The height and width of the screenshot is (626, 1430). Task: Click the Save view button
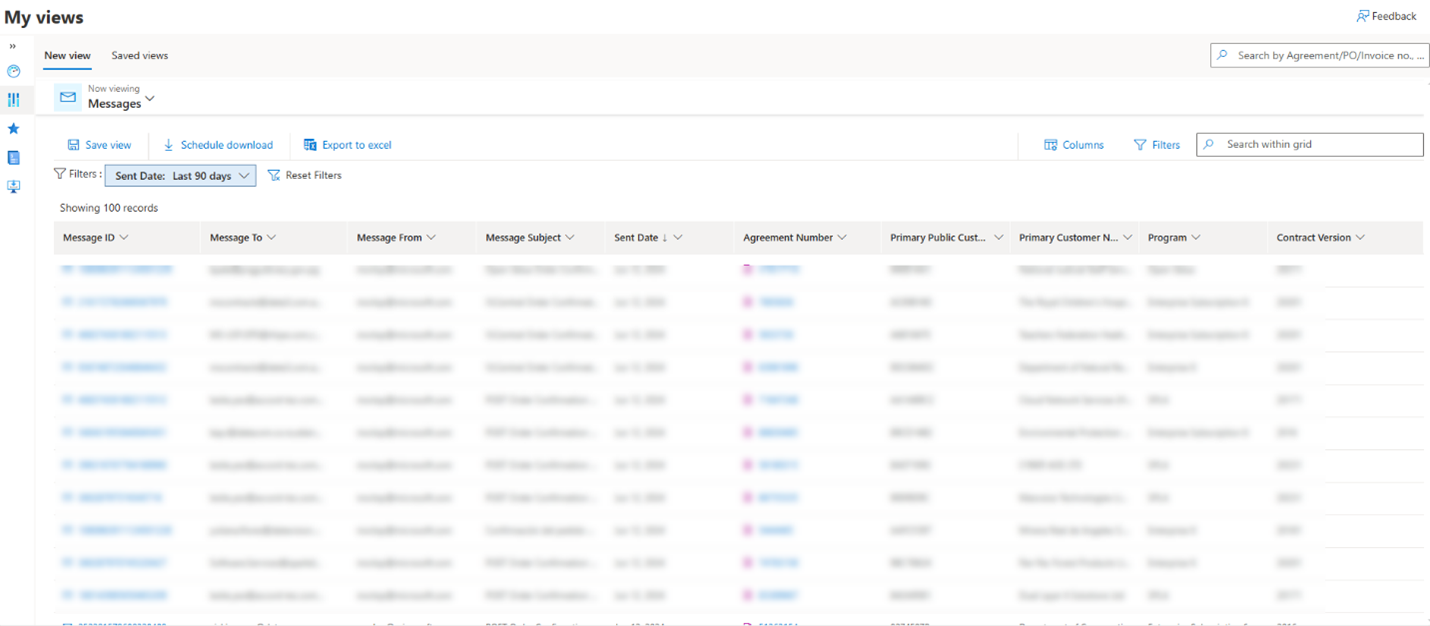point(99,145)
